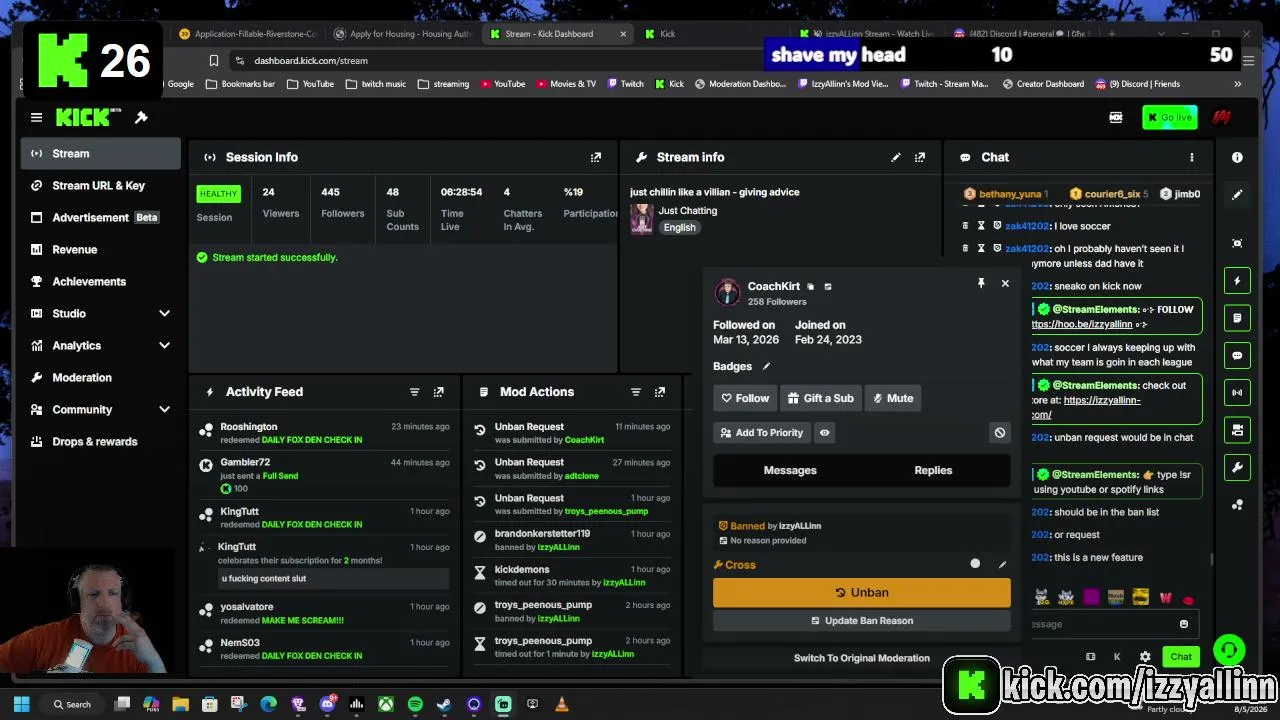
Task: Toggle the lightning bolt widget in the right sidebar
Action: [x=1237, y=281]
